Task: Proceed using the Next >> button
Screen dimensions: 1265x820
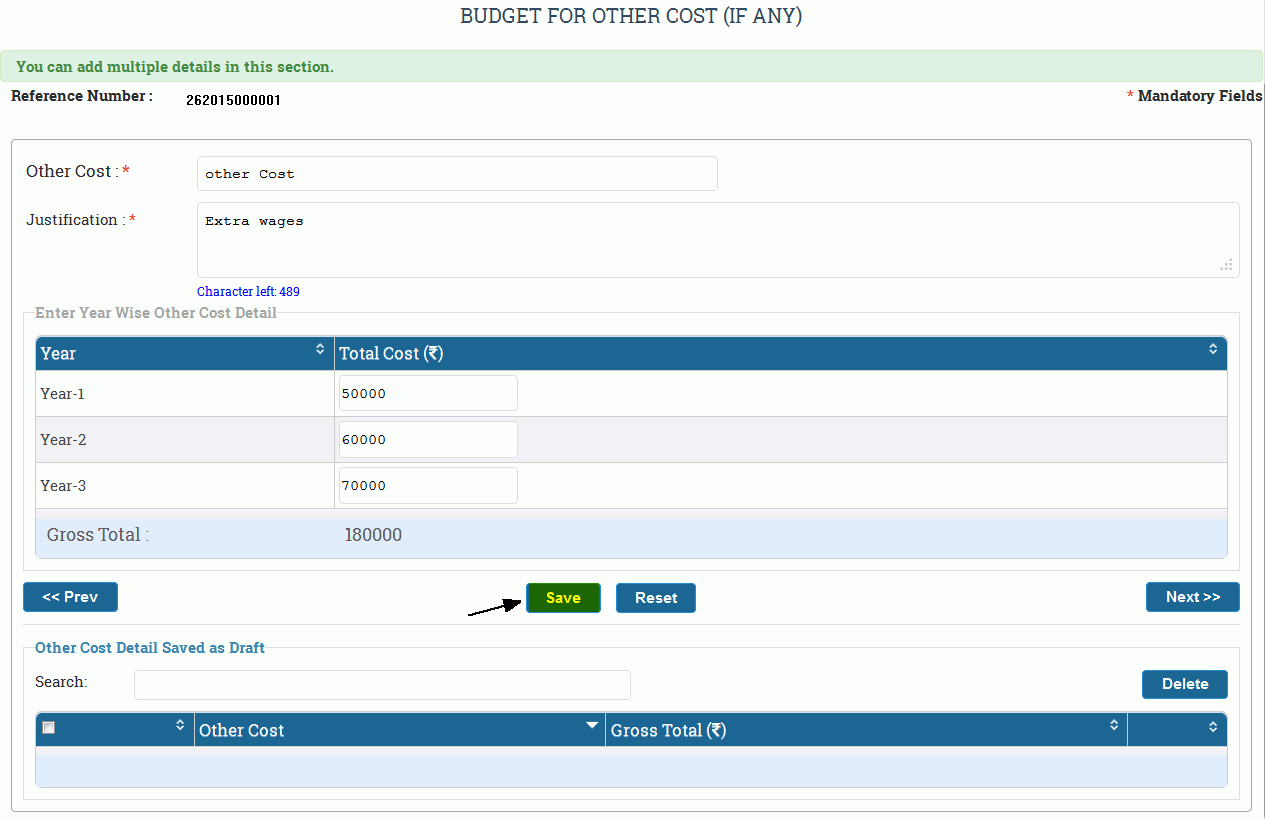Action: pos(1192,597)
